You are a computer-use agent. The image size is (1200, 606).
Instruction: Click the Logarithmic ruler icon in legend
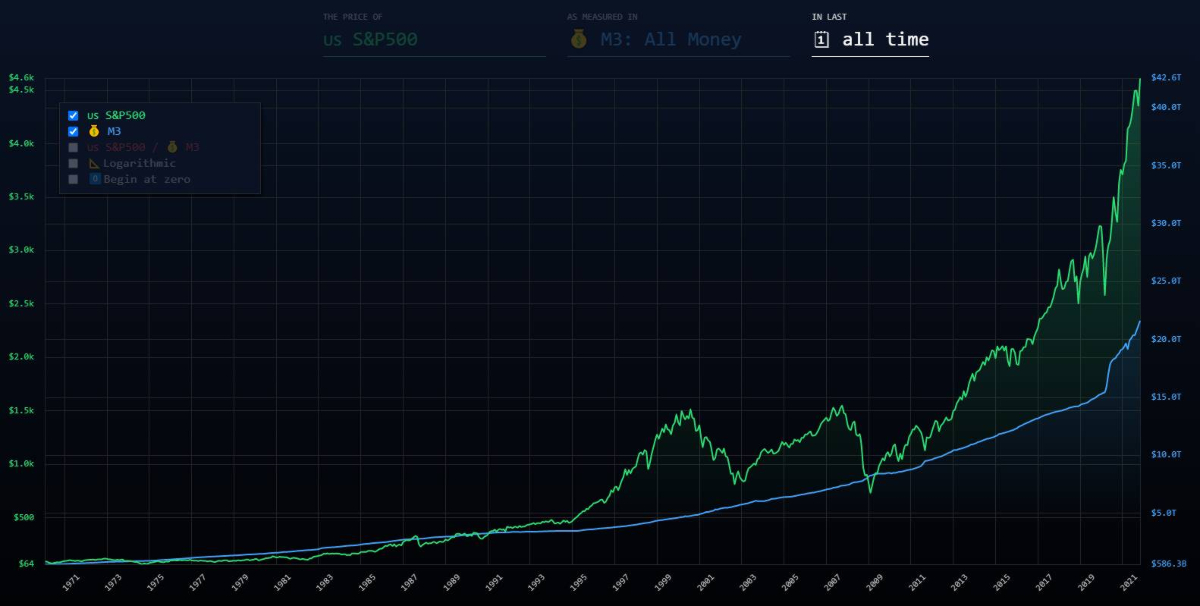94,163
